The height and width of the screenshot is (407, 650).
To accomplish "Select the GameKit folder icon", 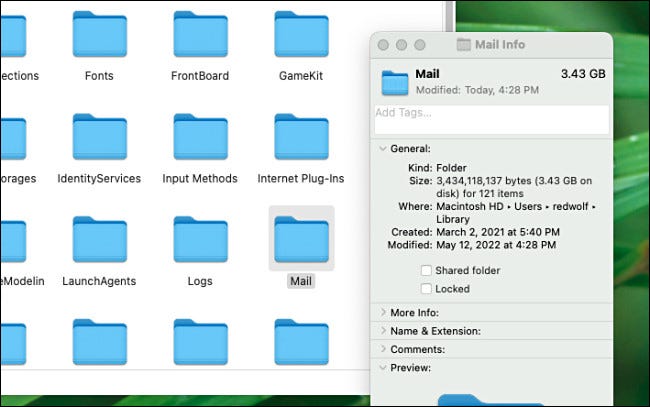I will click(301, 34).
